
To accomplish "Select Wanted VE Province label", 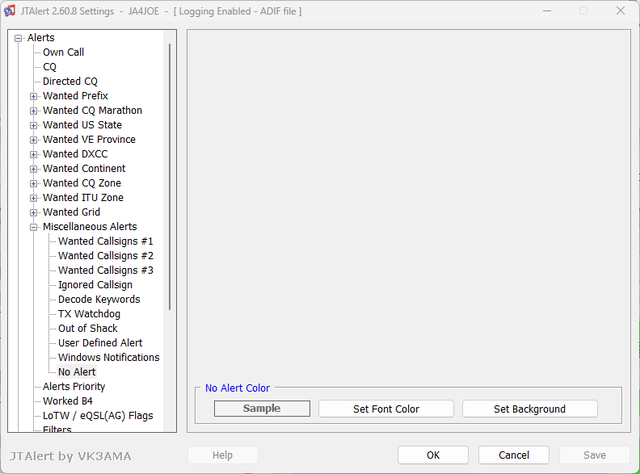I will click(x=89, y=139).
